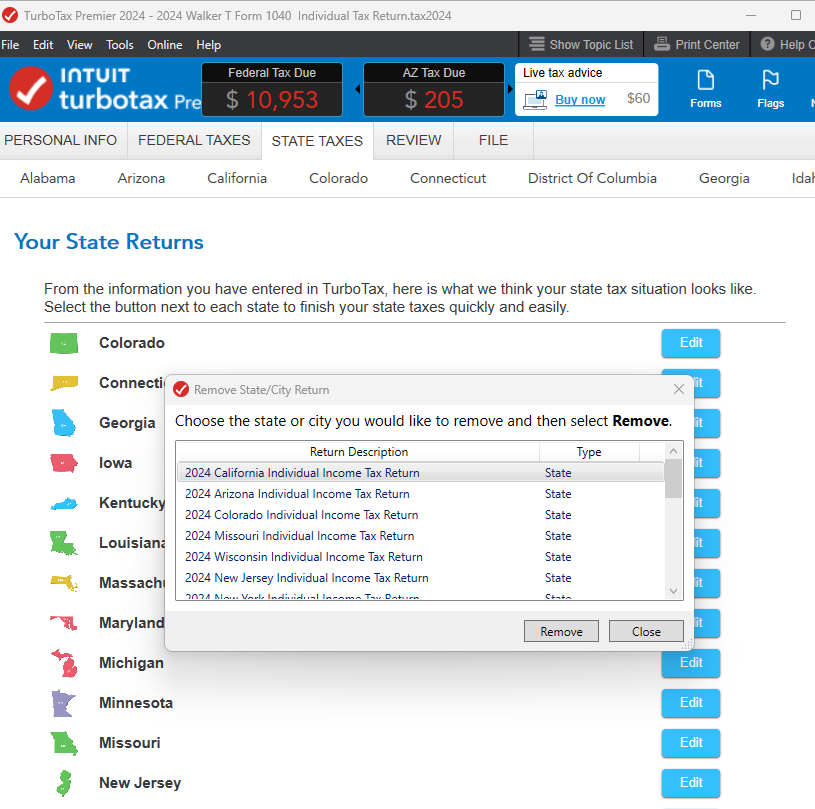
Task: Click the return list scroll up arrow
Action: pos(673,451)
